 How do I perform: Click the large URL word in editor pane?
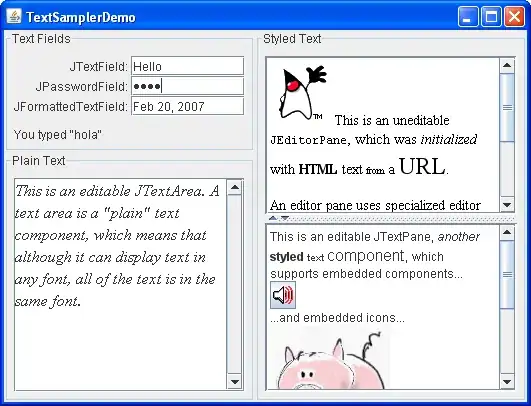point(422,167)
